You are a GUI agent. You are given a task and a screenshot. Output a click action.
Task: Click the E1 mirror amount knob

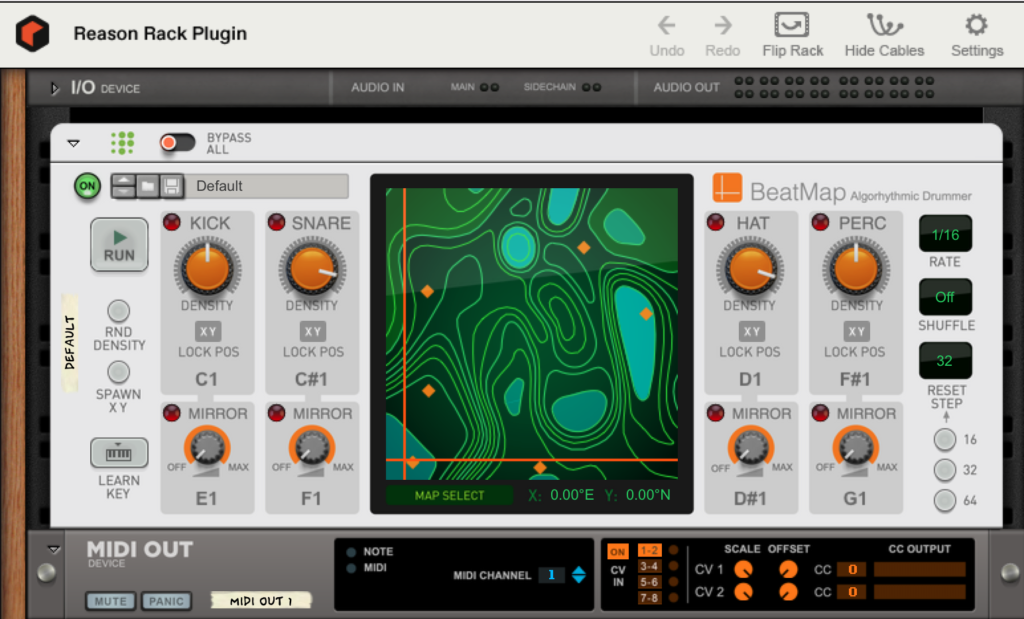[207, 448]
